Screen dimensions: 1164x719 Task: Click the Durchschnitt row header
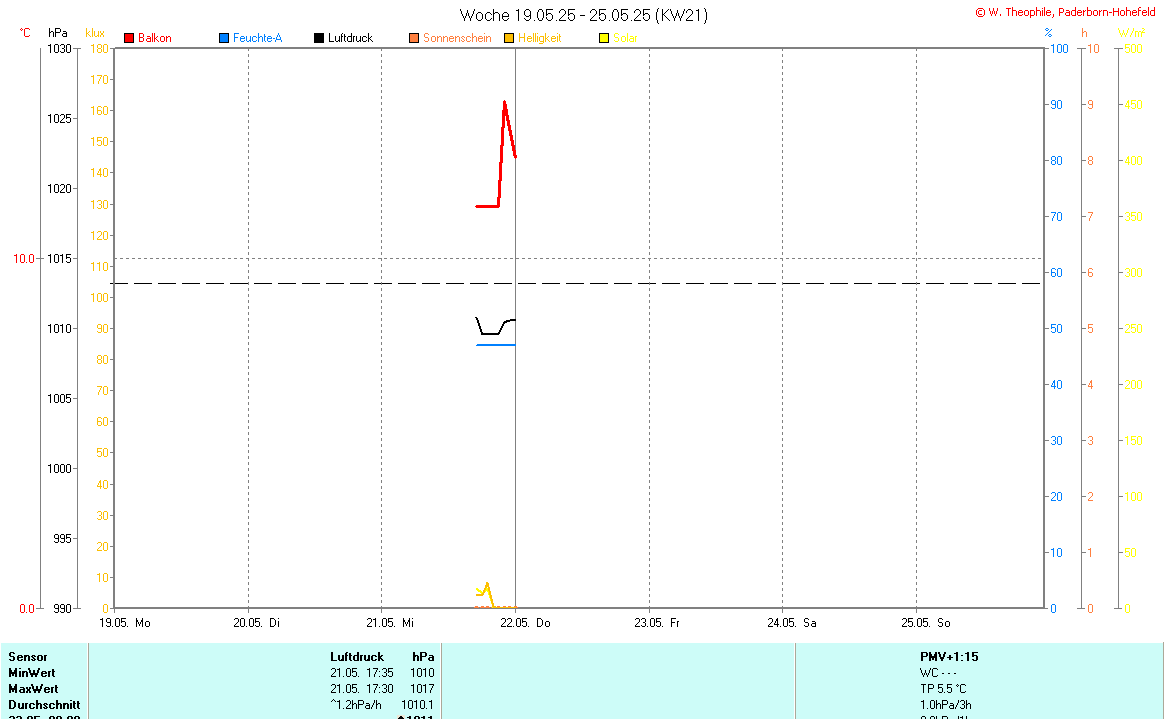(44, 705)
